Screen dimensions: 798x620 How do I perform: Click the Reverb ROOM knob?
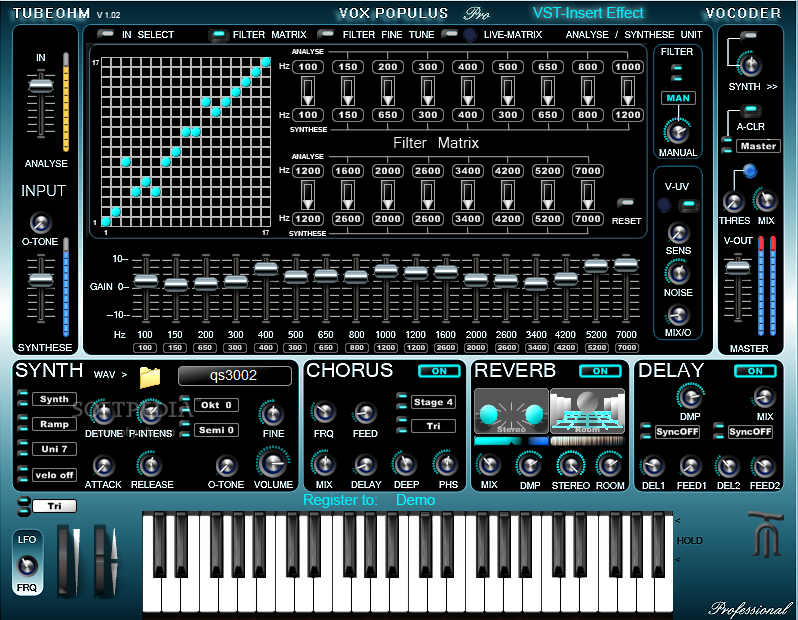[x=609, y=464]
